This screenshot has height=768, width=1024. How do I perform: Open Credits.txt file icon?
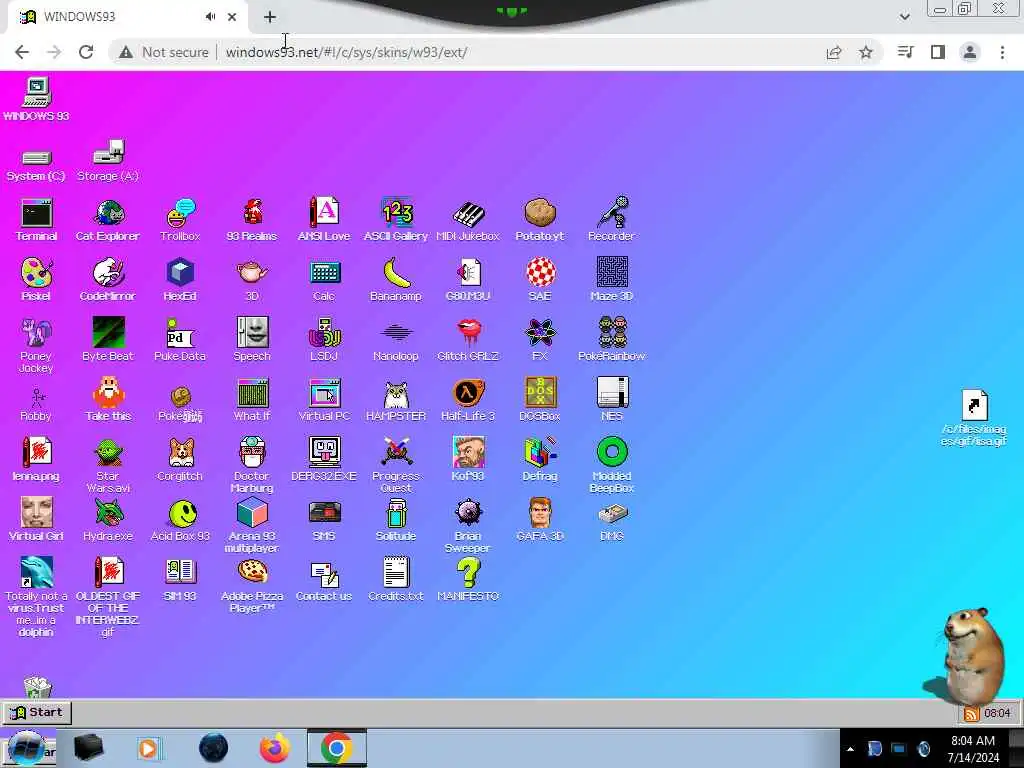396,572
